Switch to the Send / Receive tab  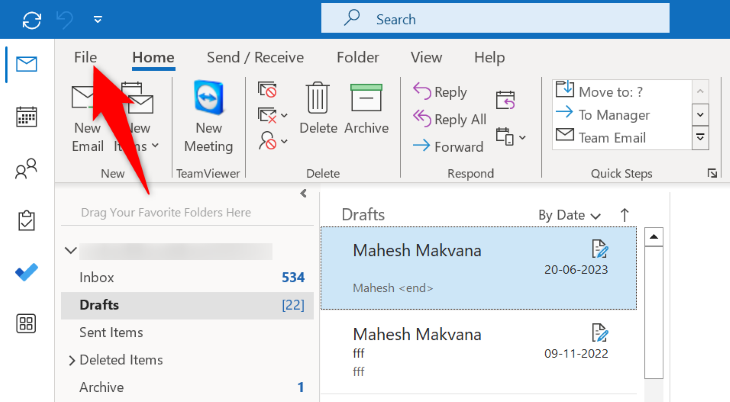click(255, 58)
